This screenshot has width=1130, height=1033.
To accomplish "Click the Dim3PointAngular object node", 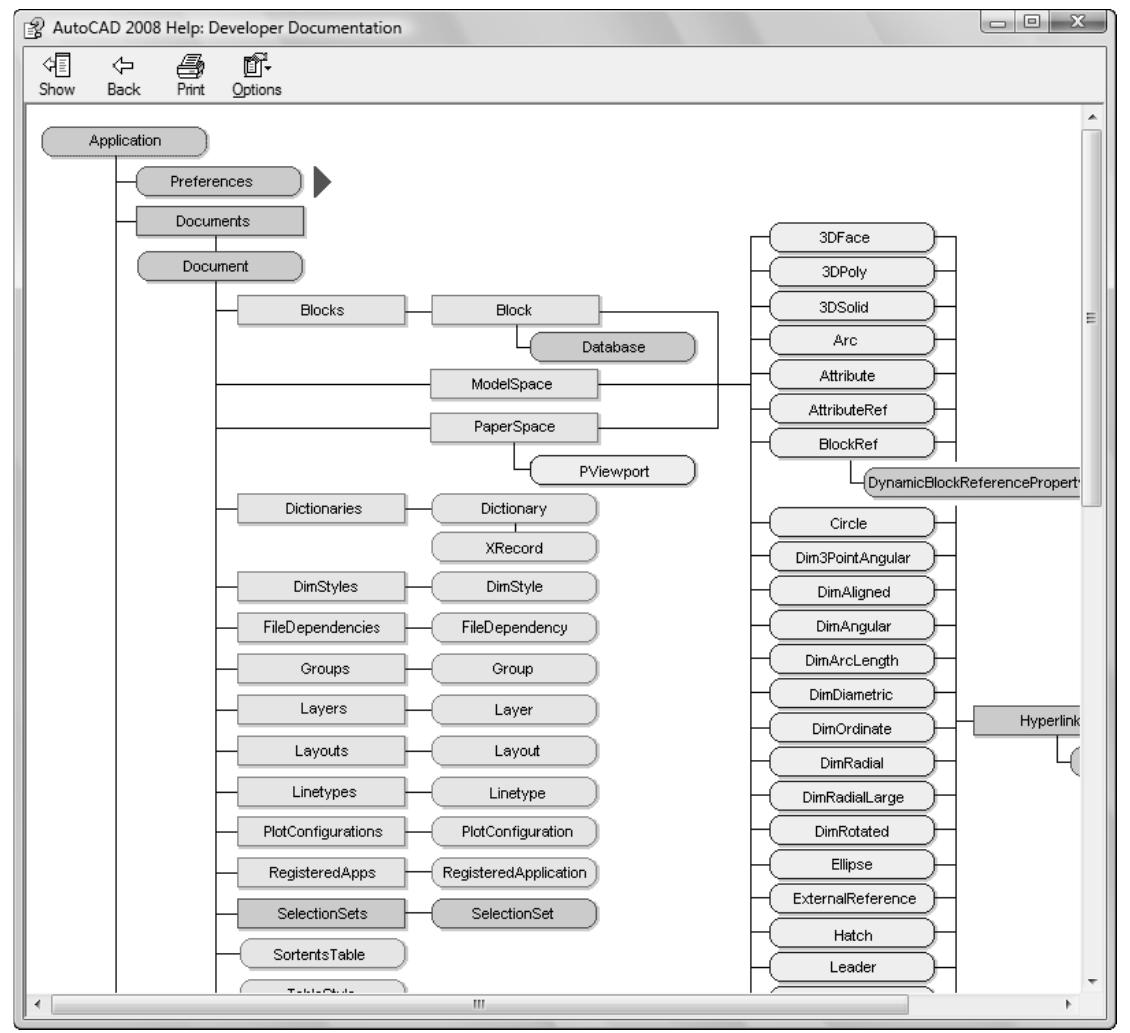I will [851, 557].
